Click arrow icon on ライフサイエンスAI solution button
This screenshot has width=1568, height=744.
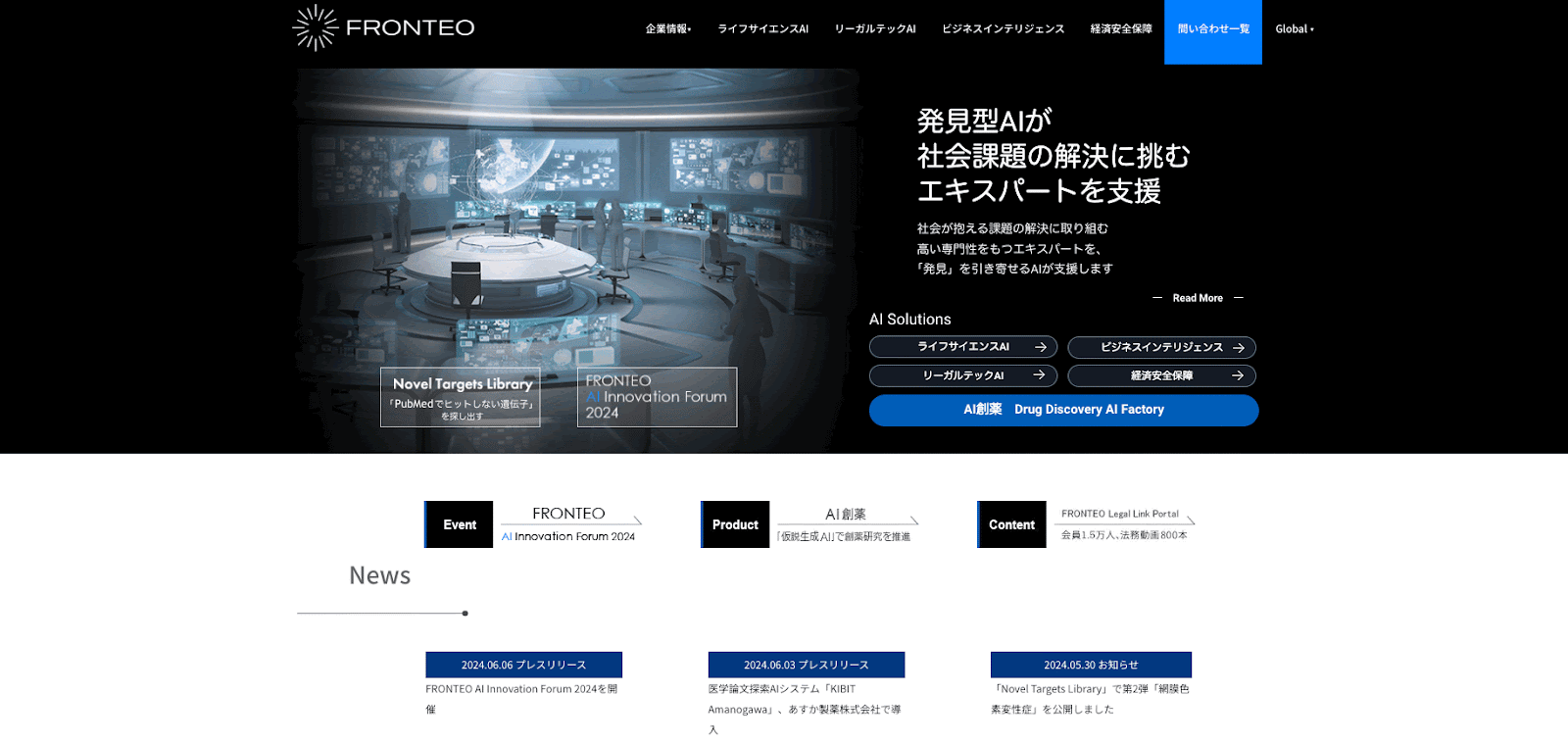(1041, 347)
